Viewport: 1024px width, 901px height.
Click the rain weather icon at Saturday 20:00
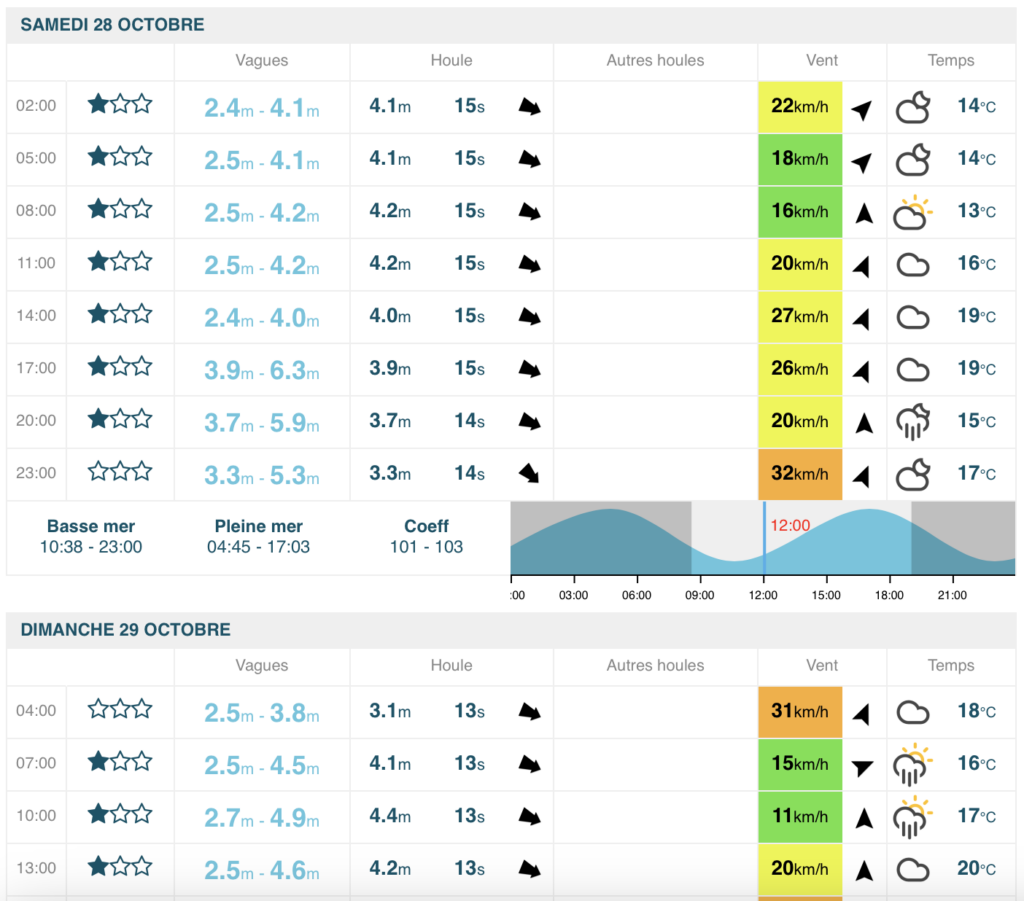tap(912, 422)
